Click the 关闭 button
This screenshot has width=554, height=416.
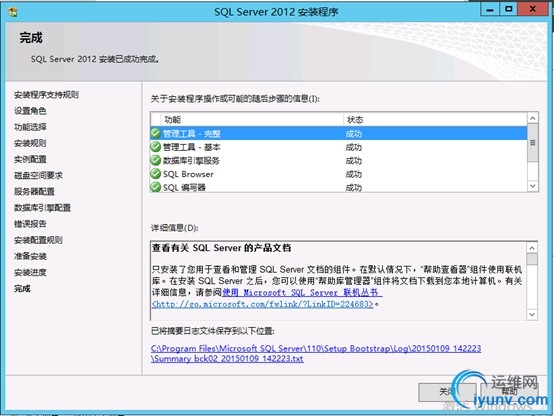pos(447,392)
